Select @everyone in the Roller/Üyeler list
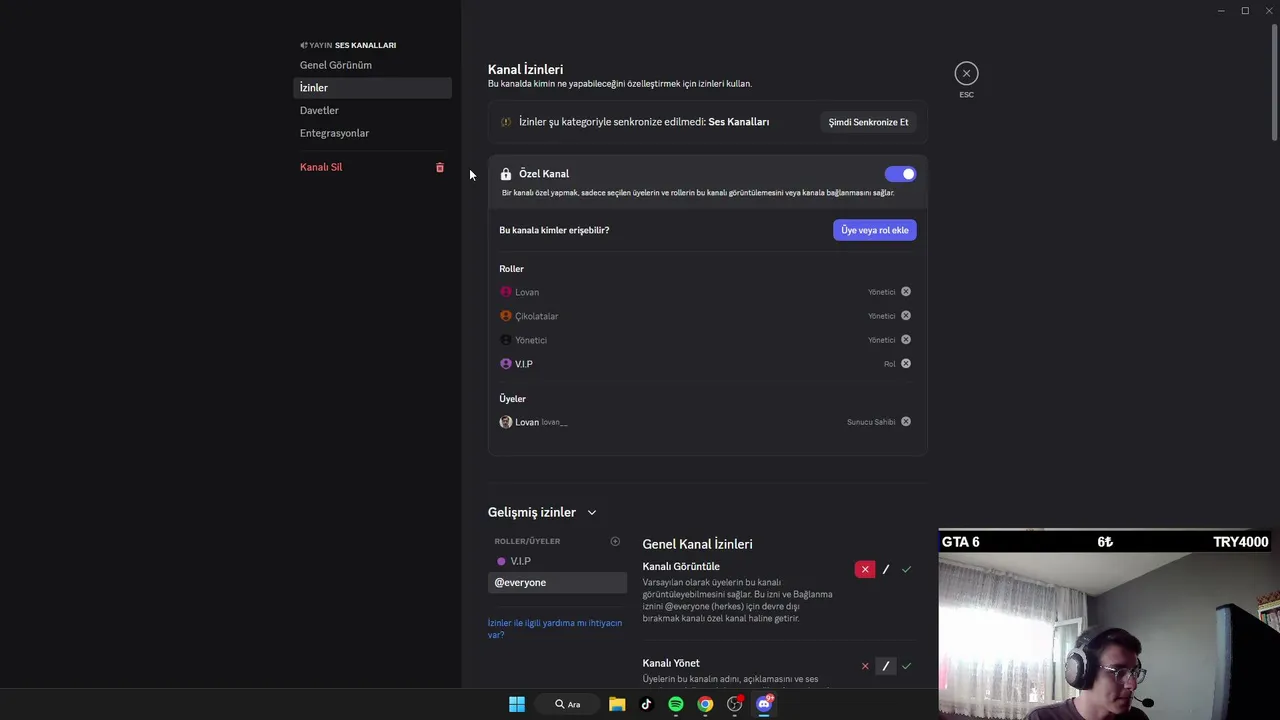The image size is (1280, 720). point(557,582)
